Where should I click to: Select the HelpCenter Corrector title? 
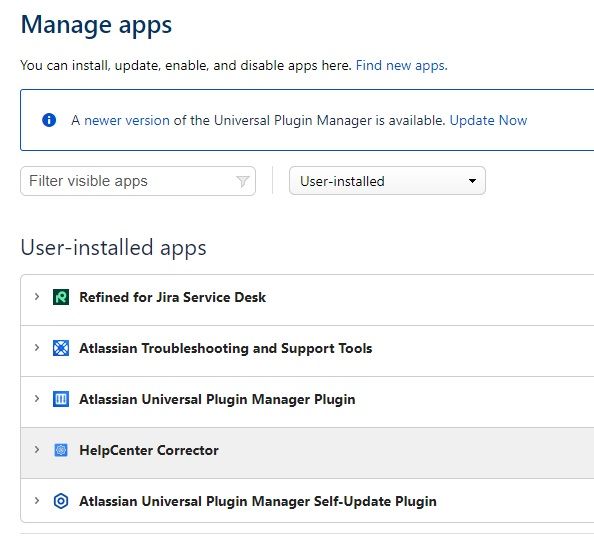pyautogui.click(x=149, y=450)
